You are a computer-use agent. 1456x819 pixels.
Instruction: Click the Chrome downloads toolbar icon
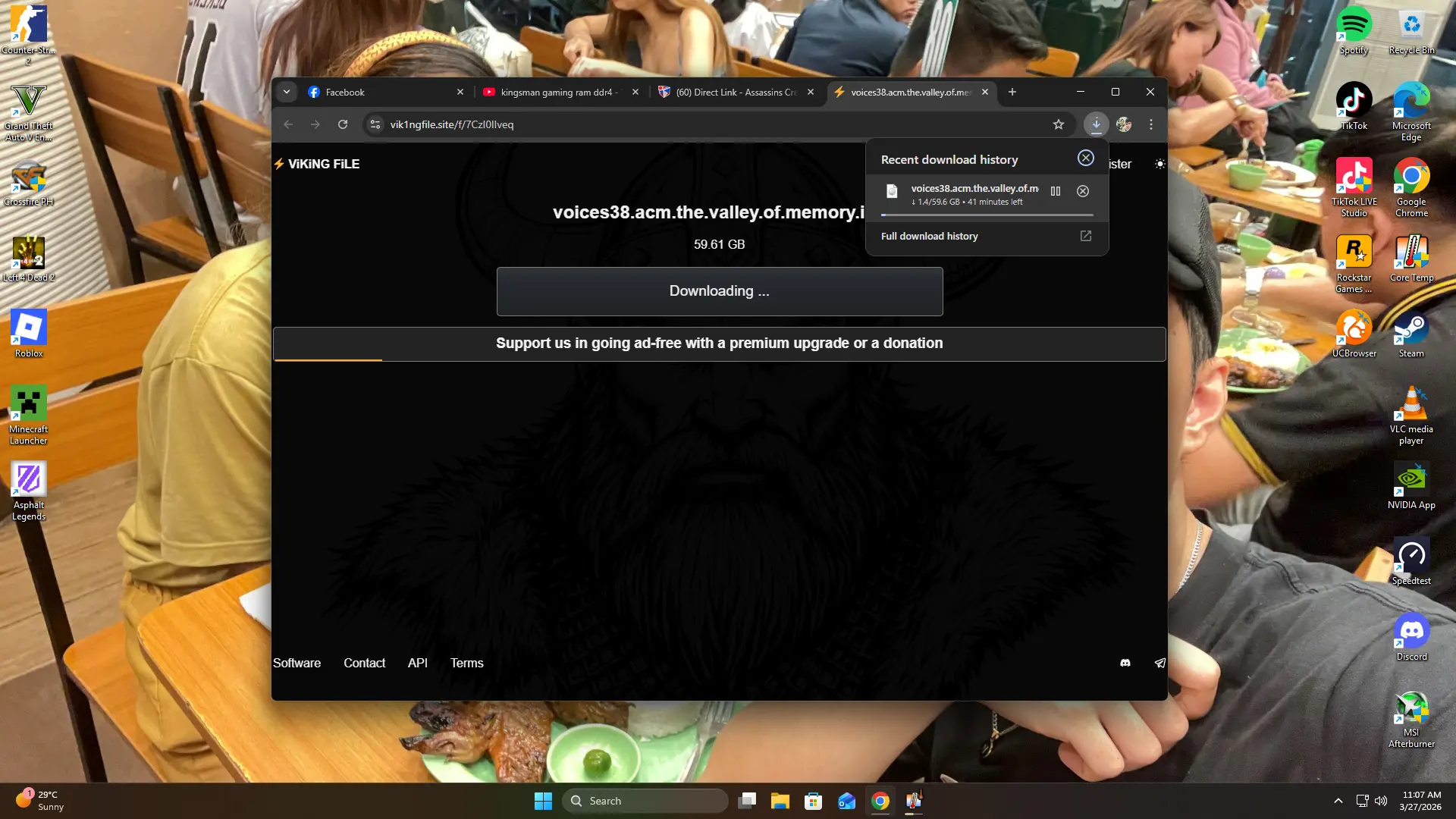1096,124
